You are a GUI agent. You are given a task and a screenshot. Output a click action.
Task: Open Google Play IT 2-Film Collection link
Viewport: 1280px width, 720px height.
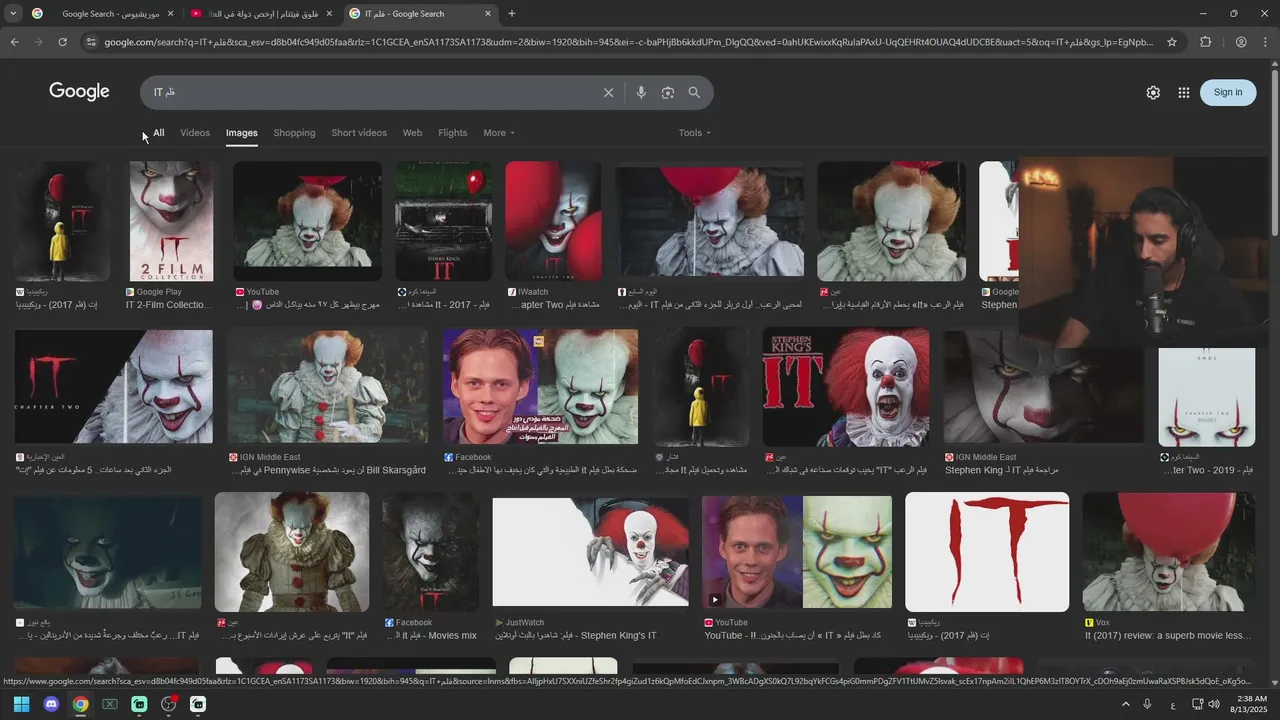click(168, 305)
